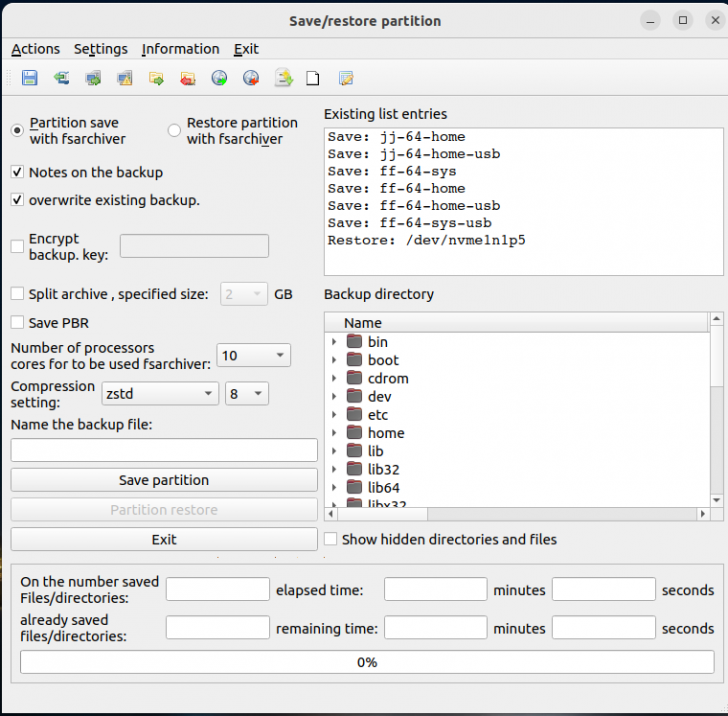Viewport: 728px width, 716px height.
Task: Click scroll up arrow in Backup directory
Action: pyautogui.click(x=716, y=319)
